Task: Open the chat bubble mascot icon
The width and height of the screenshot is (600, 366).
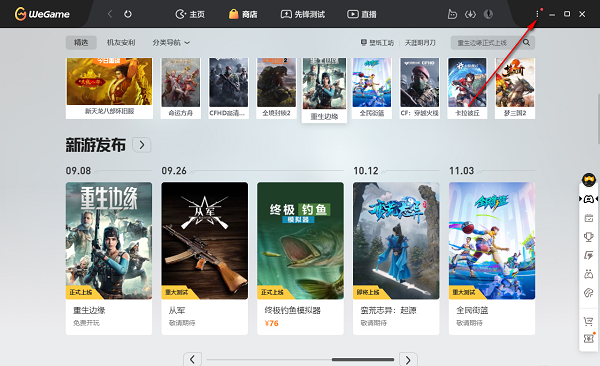Action: [x=452, y=14]
